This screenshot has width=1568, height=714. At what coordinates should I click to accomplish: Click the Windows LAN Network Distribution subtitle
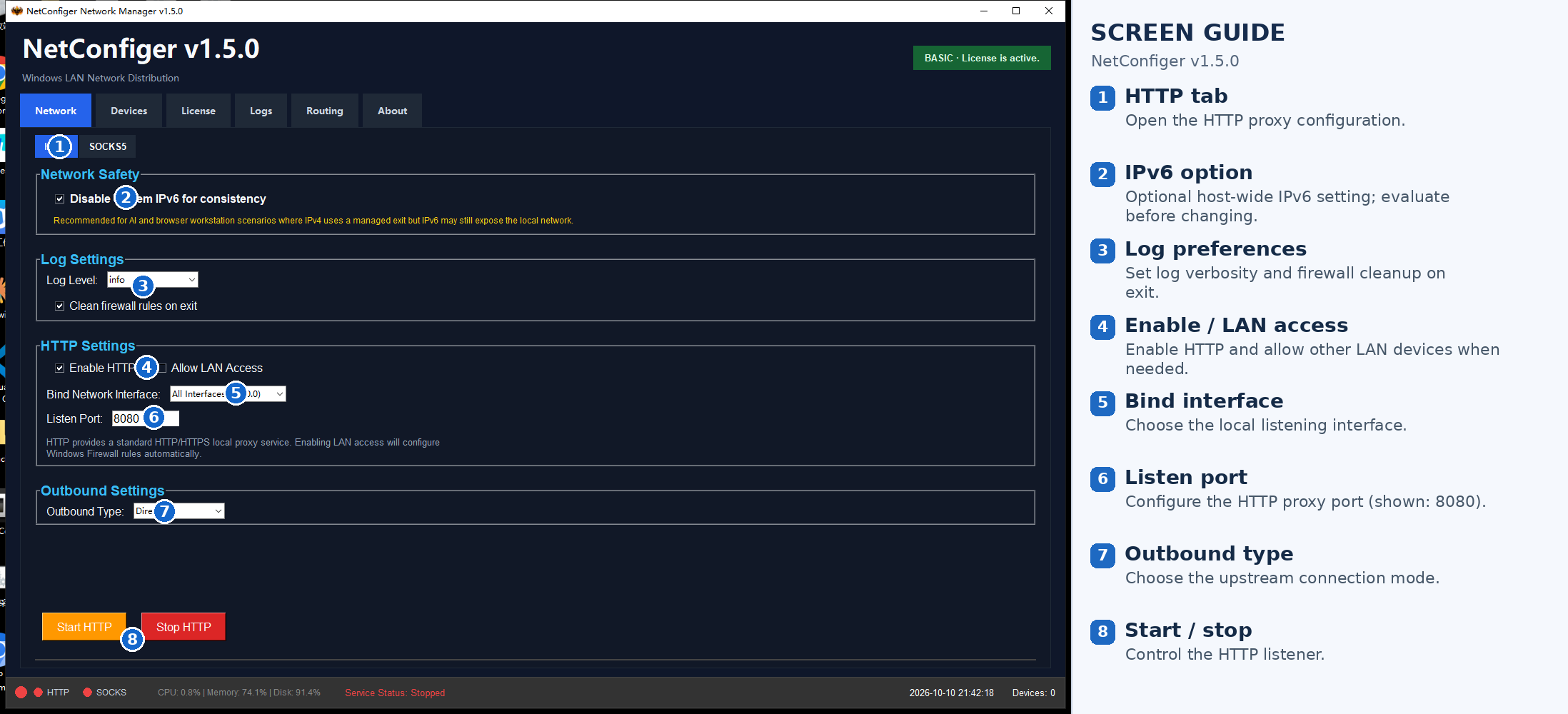[x=101, y=78]
